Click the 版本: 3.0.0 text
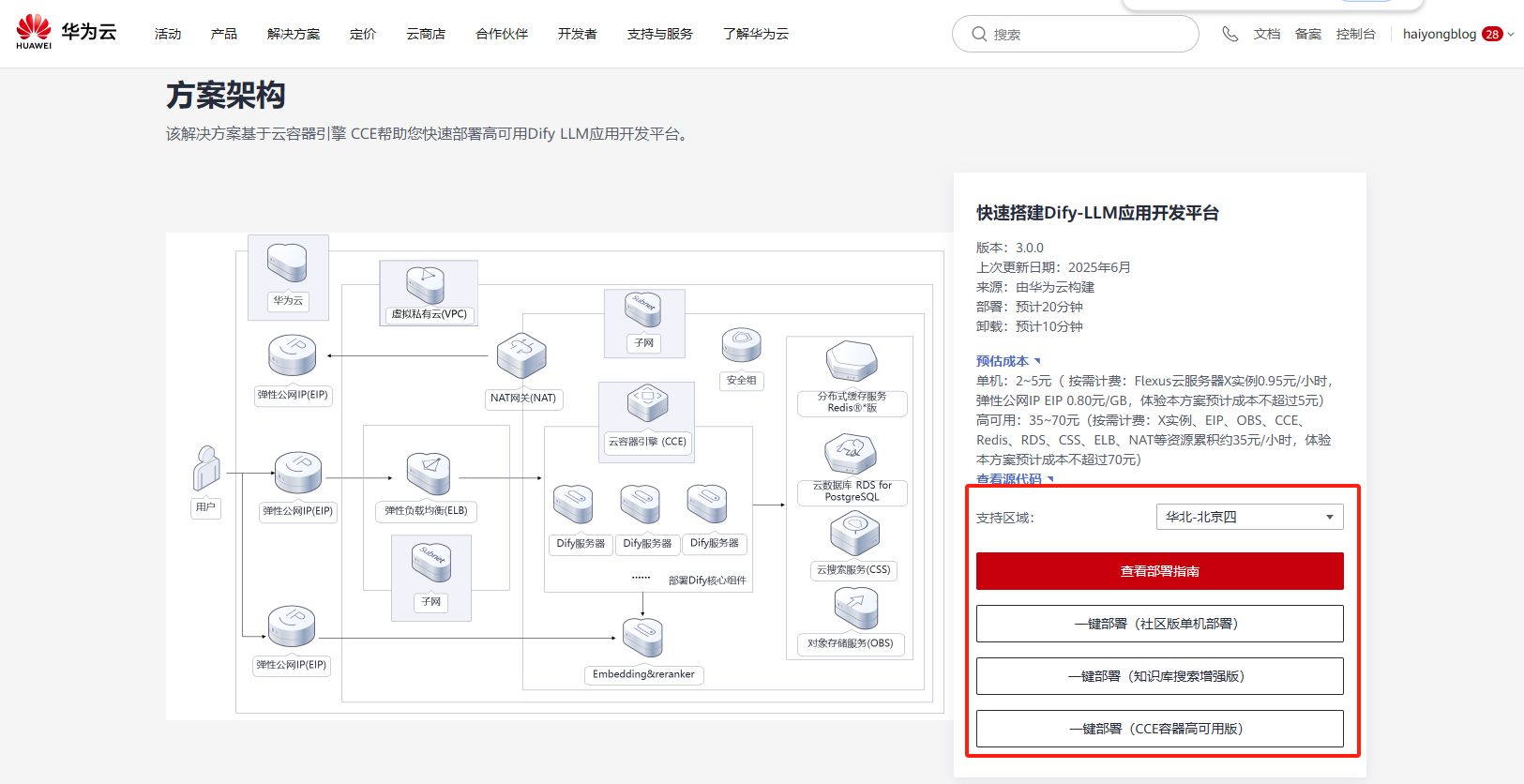The image size is (1524, 784). click(1010, 248)
